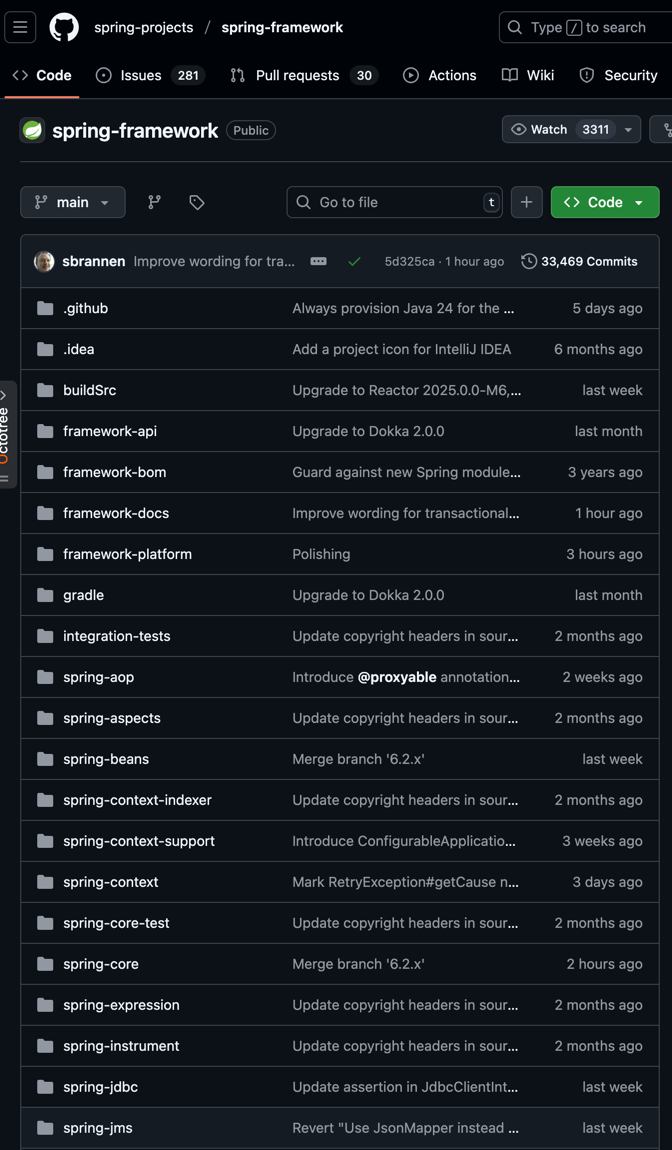Open the spring-projects organization link
672x1150 pixels.
(x=143, y=27)
